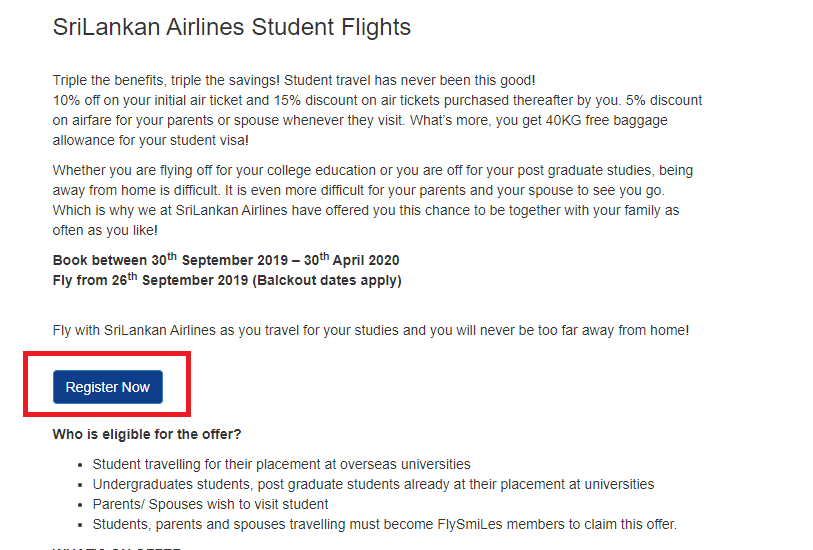Click the 'Fly from 26th September 2019' text

[x=150, y=280]
